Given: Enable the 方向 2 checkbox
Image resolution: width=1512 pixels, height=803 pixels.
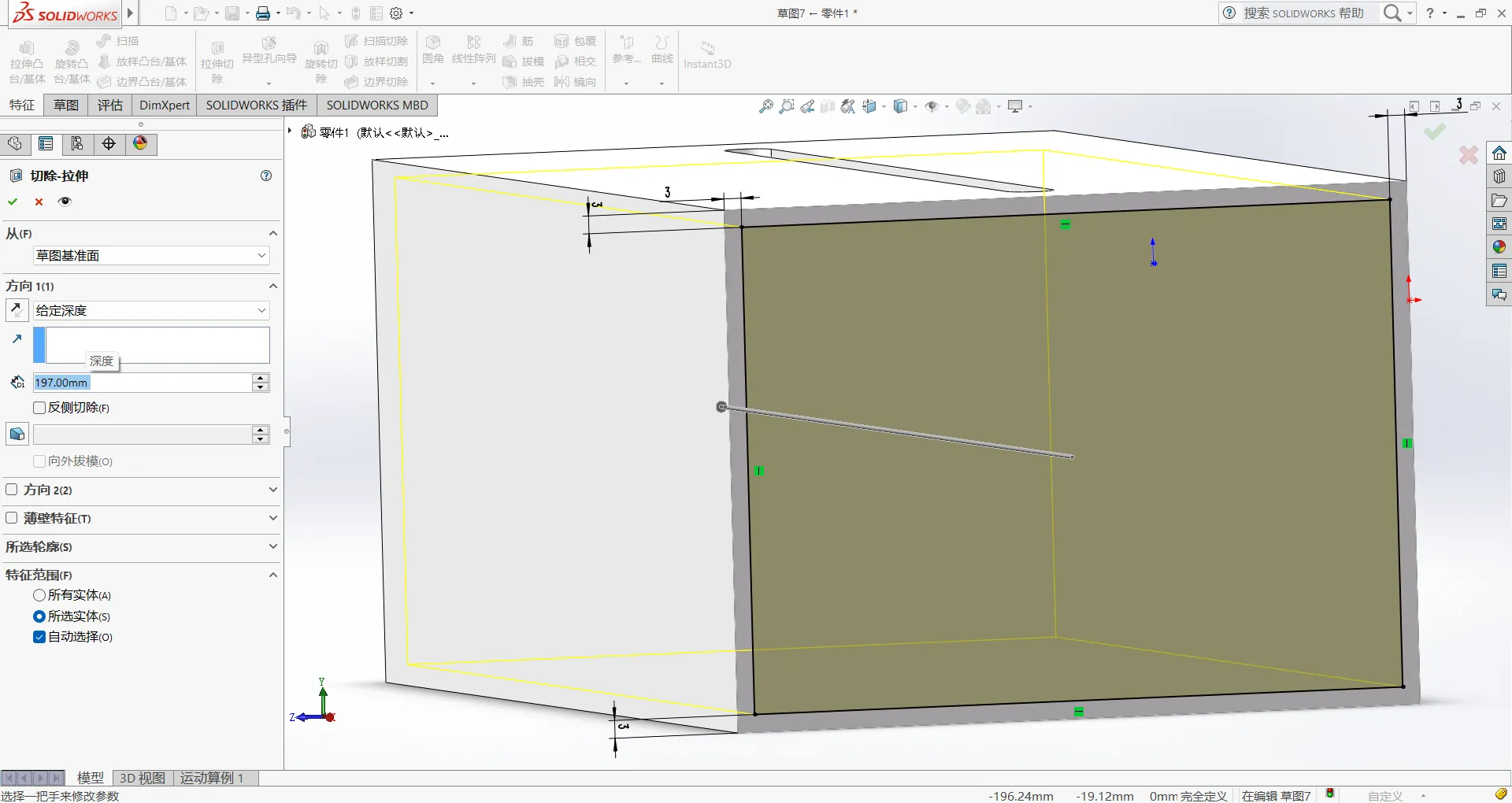Looking at the screenshot, I should pyautogui.click(x=12, y=490).
